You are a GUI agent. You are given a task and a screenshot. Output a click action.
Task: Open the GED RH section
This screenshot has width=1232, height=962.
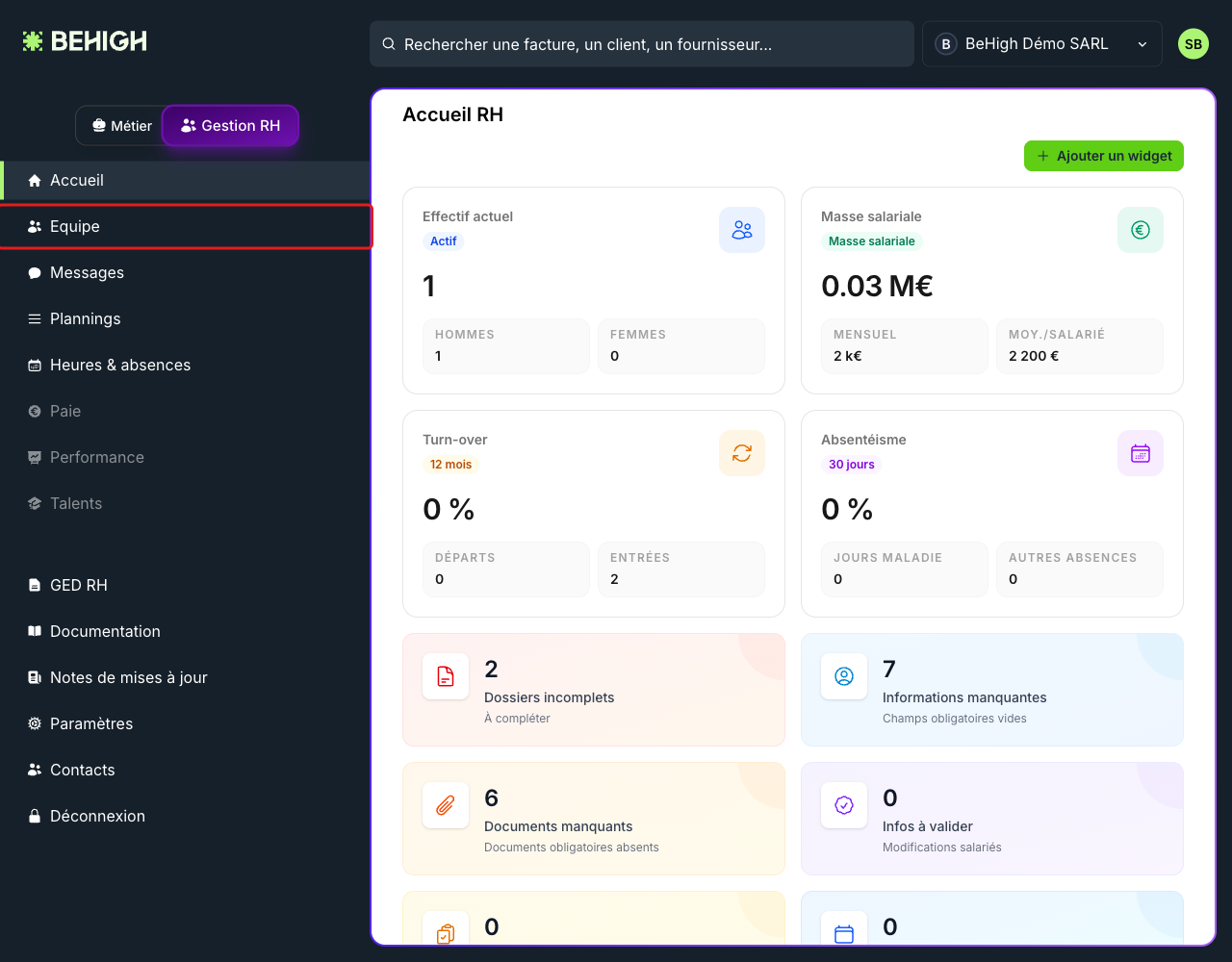pyautogui.click(x=186, y=585)
